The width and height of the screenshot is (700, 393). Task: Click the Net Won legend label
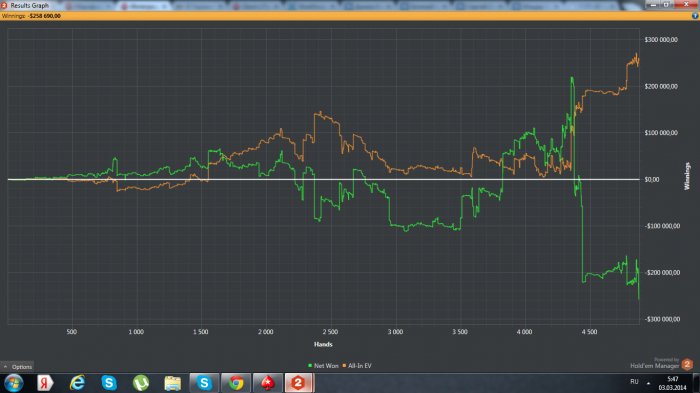pyautogui.click(x=326, y=366)
